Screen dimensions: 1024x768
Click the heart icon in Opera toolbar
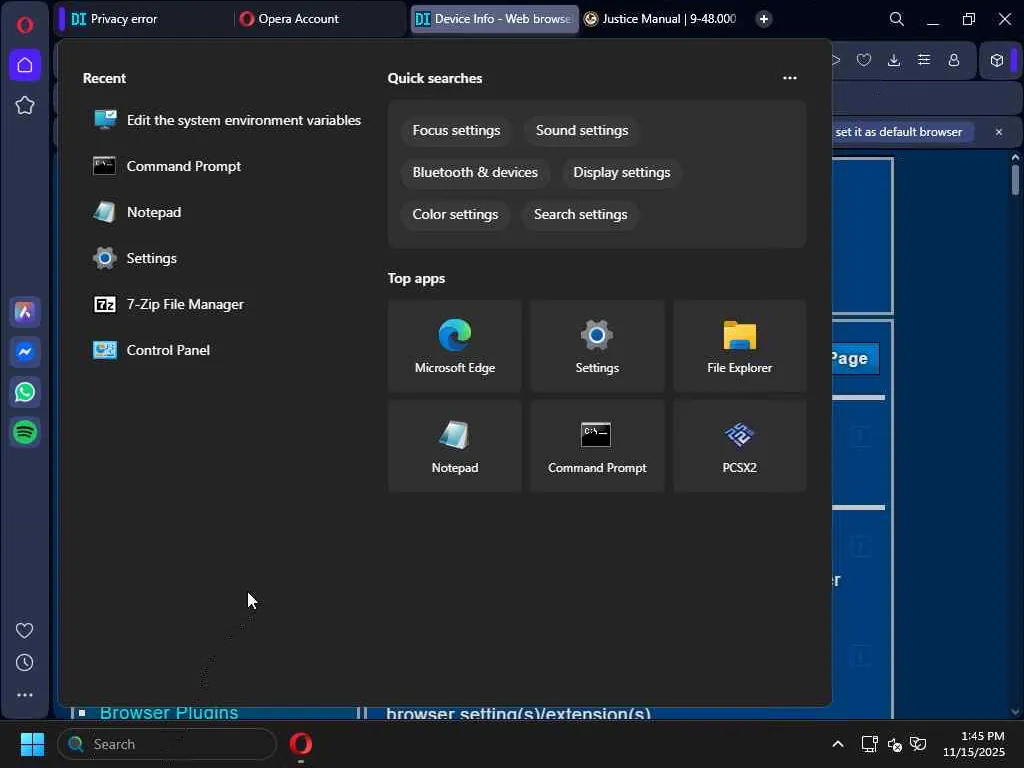pos(863,60)
